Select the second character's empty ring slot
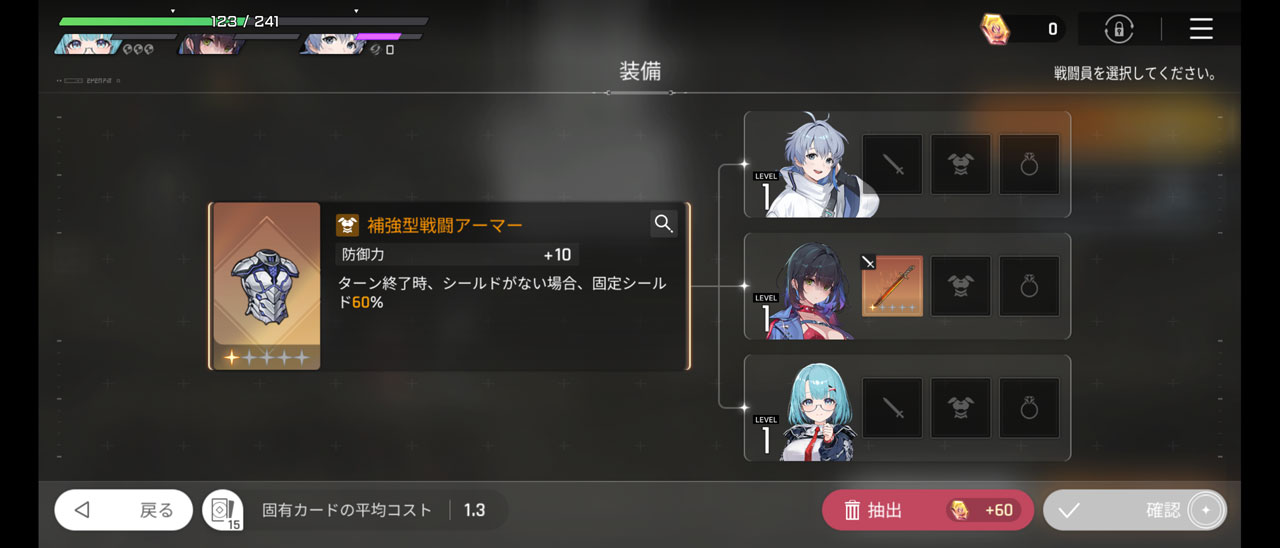Image resolution: width=1280 pixels, height=548 pixels. click(x=1029, y=286)
